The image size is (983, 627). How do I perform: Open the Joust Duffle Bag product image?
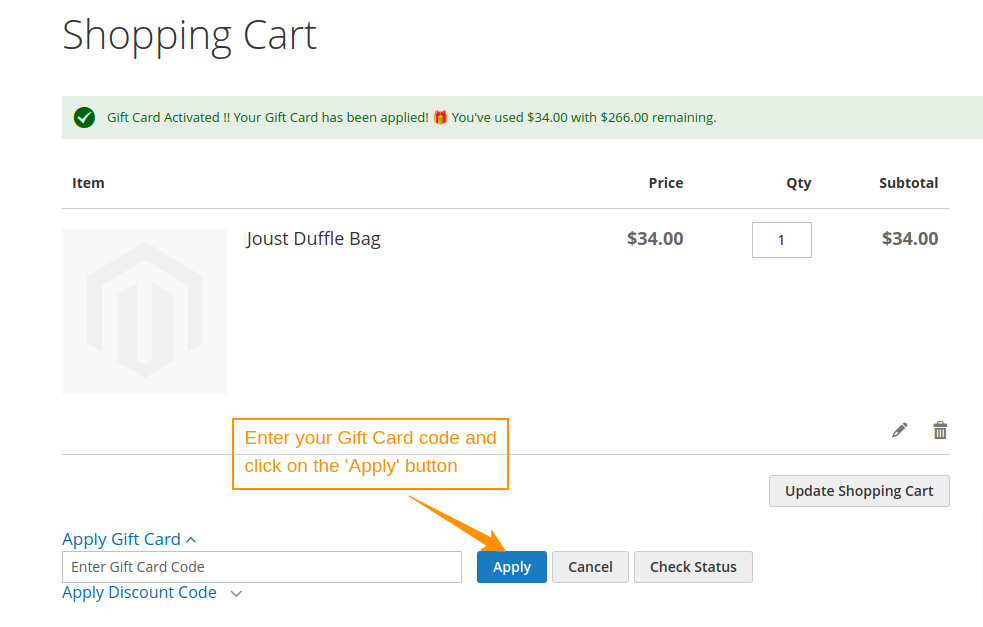pyautogui.click(x=144, y=311)
